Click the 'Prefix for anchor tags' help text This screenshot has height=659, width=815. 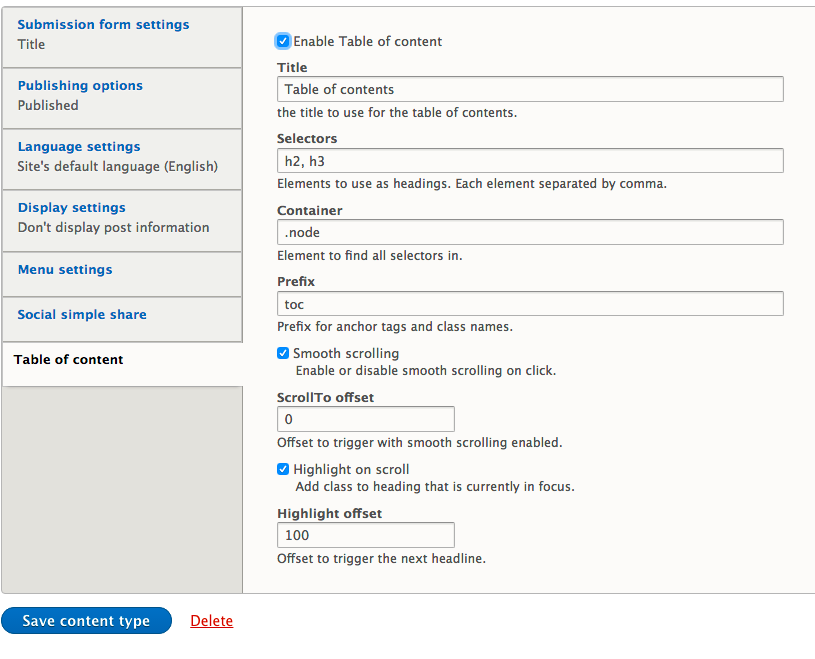tap(395, 327)
